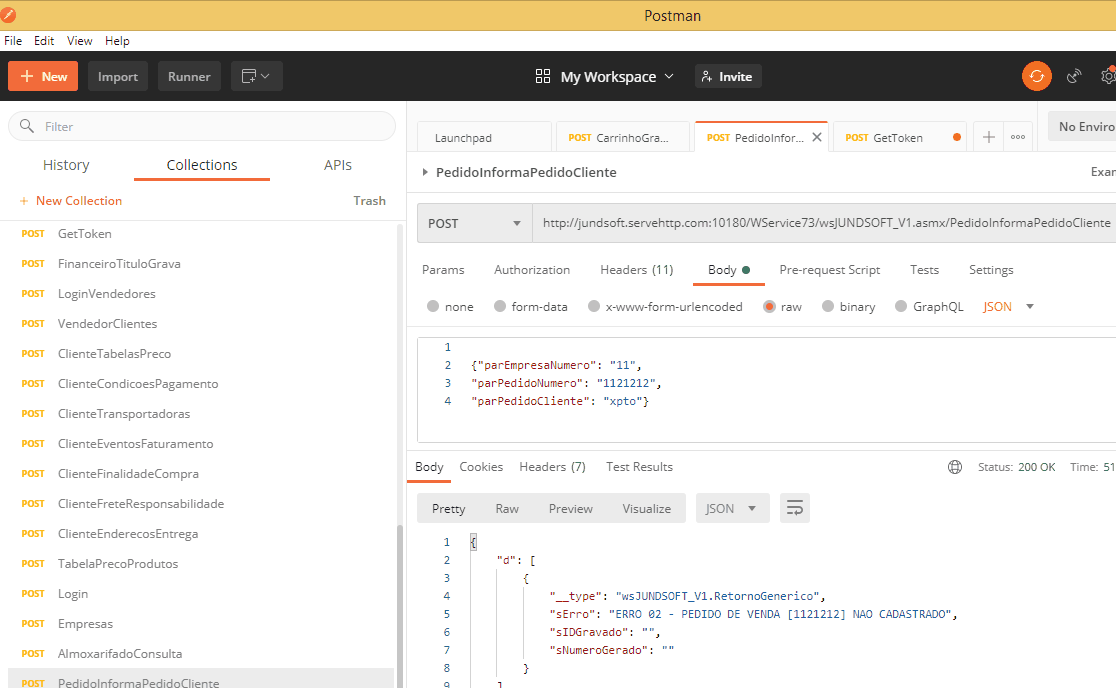Click the globe network info icon
The width and height of the screenshot is (1116, 688).
[x=955, y=467]
